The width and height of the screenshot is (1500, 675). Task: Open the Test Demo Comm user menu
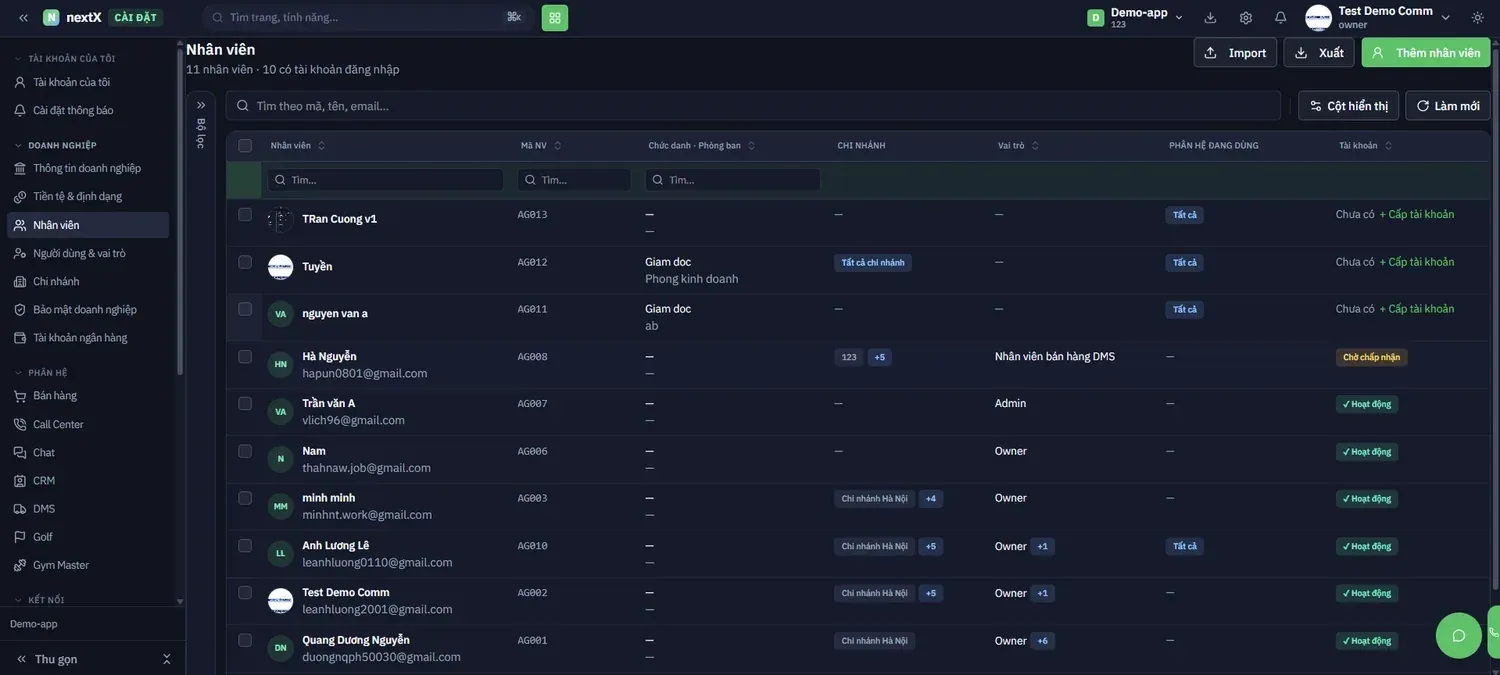point(1378,17)
